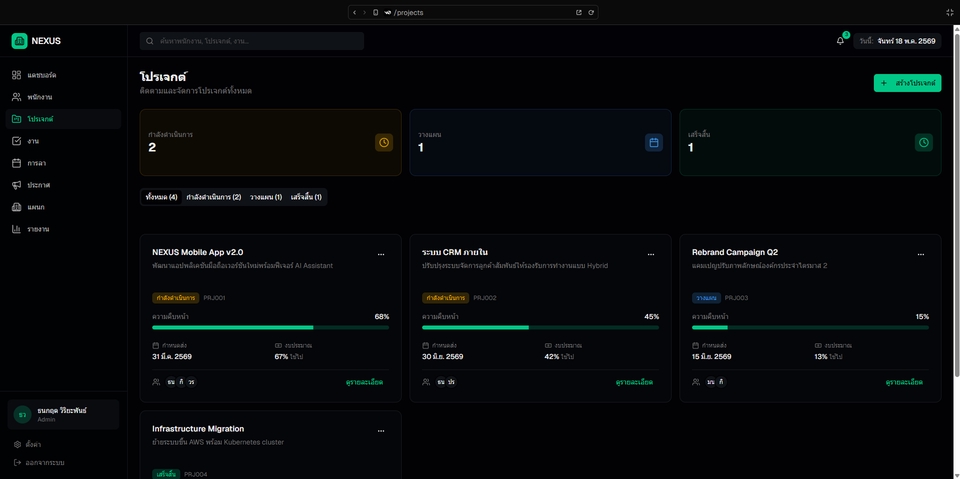
Task: Switch to กำลังดำเนินการ (2) tab
Action: (214, 197)
